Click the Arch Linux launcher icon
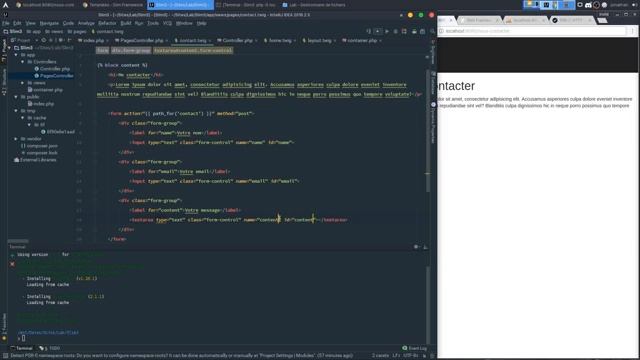Viewport: 640px width, 360px height. tap(5, 5)
